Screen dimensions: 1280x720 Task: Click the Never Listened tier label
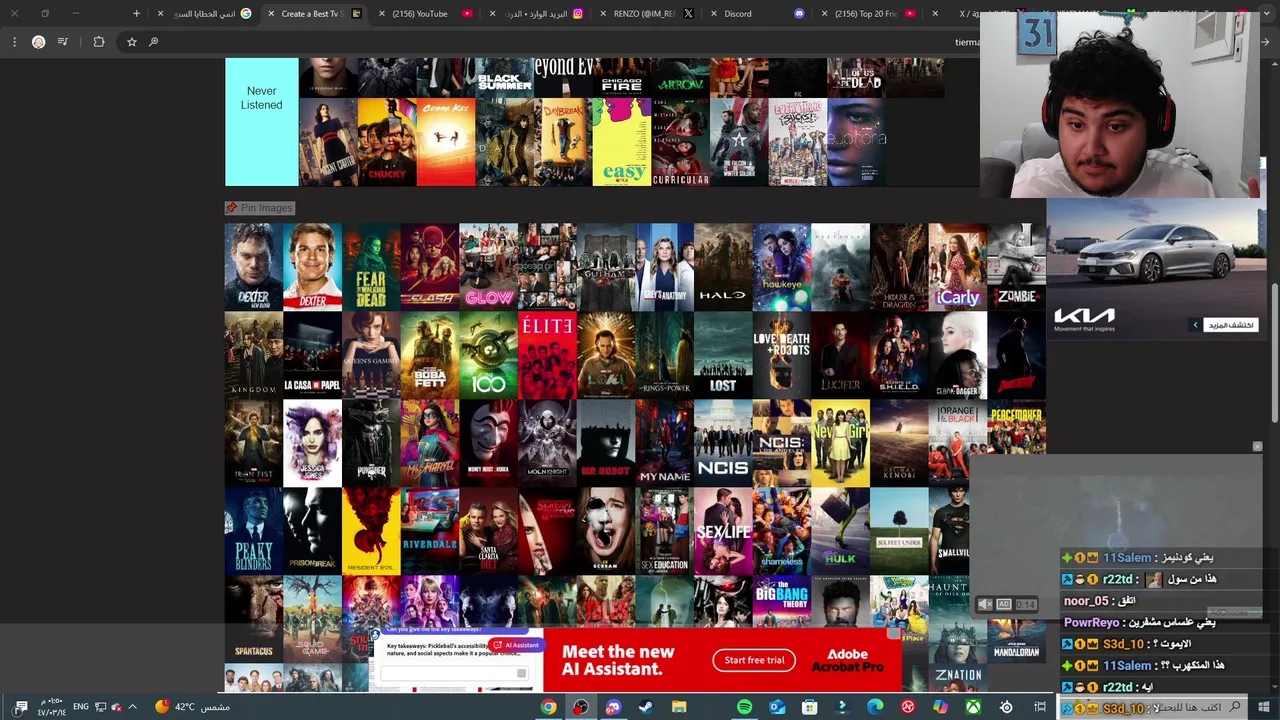[x=262, y=98]
